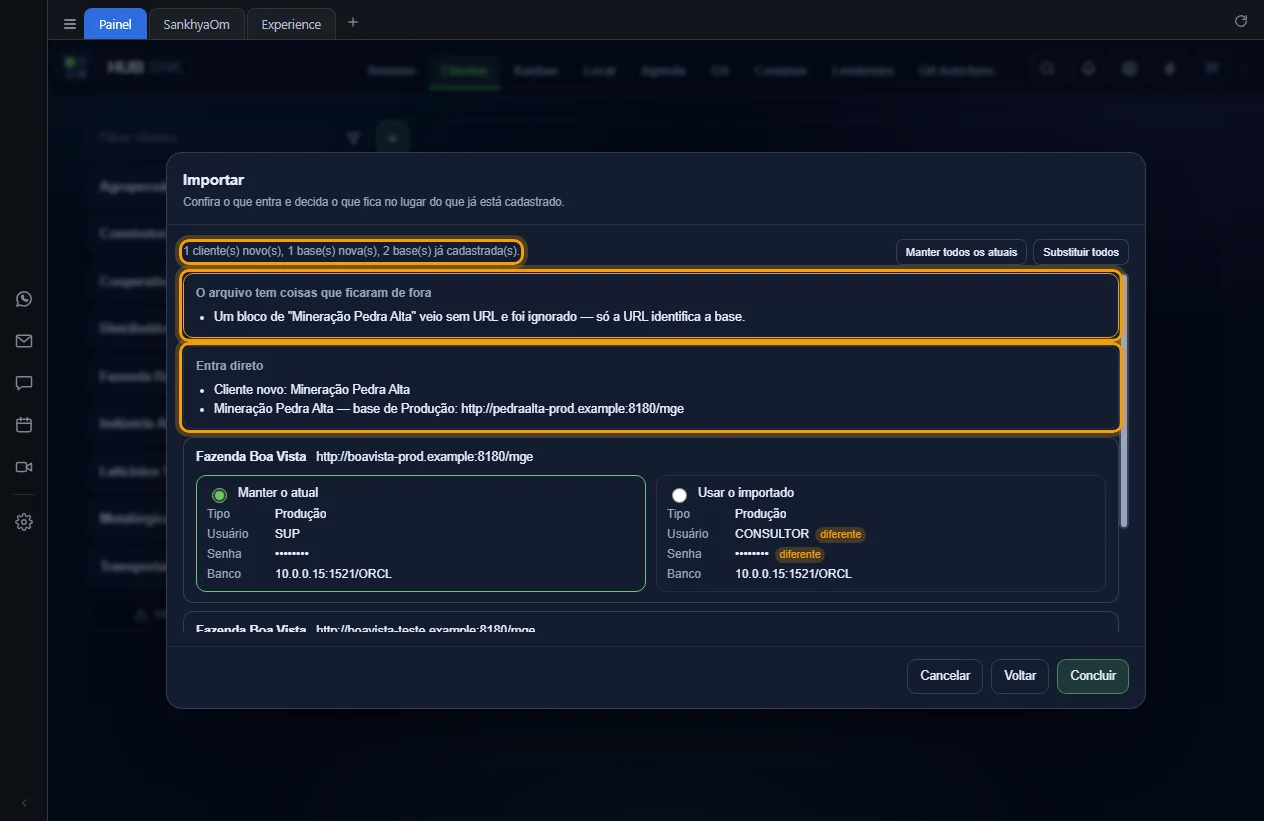This screenshot has height=821, width=1264.
Task: Select the Manter o atual radio option
Action: click(x=219, y=495)
